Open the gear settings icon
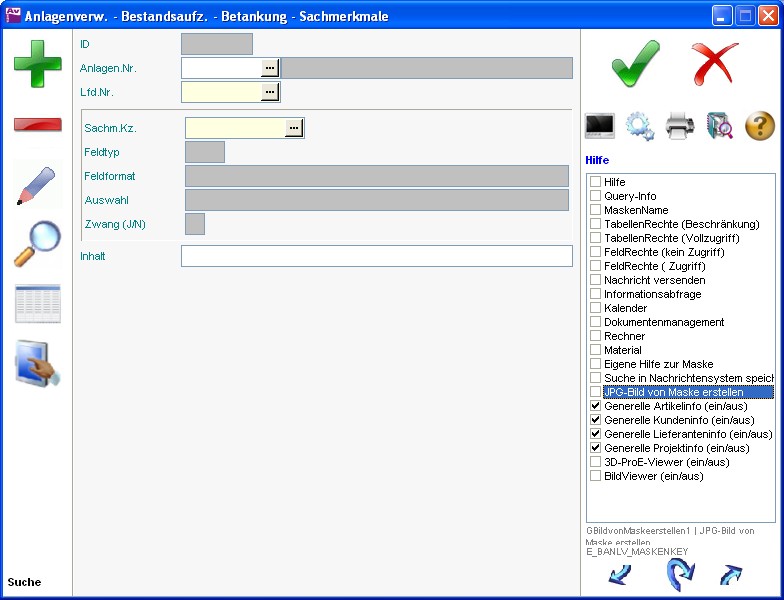Image resolution: width=784 pixels, height=600 pixels. coord(640,126)
